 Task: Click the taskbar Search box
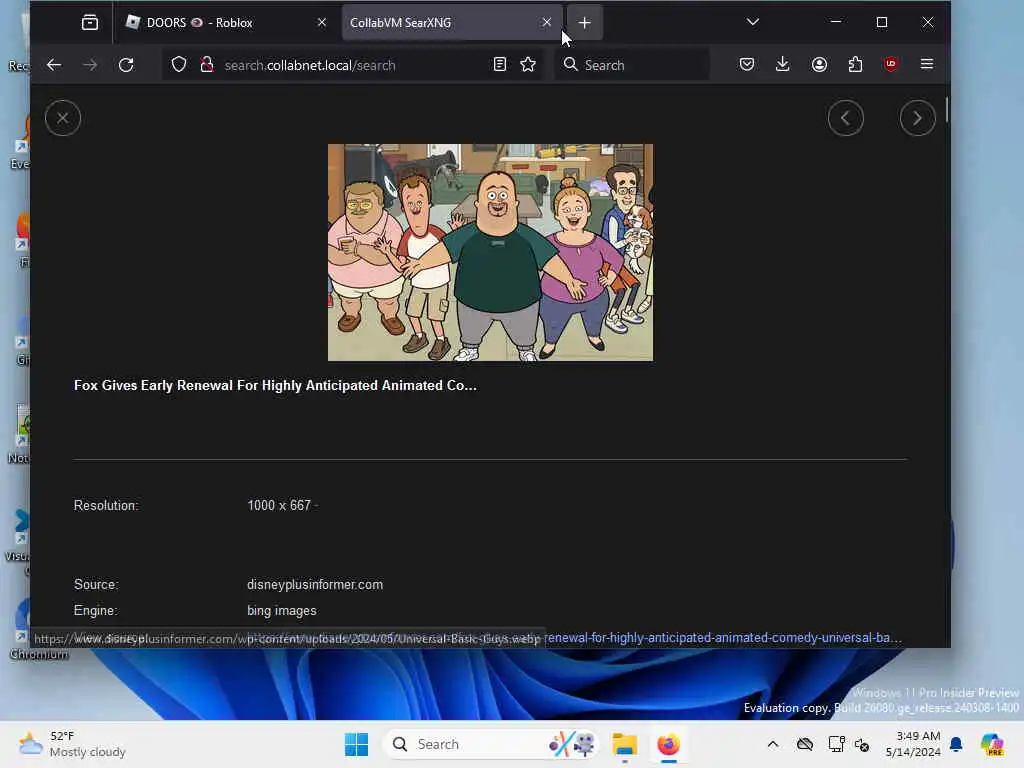click(x=491, y=744)
